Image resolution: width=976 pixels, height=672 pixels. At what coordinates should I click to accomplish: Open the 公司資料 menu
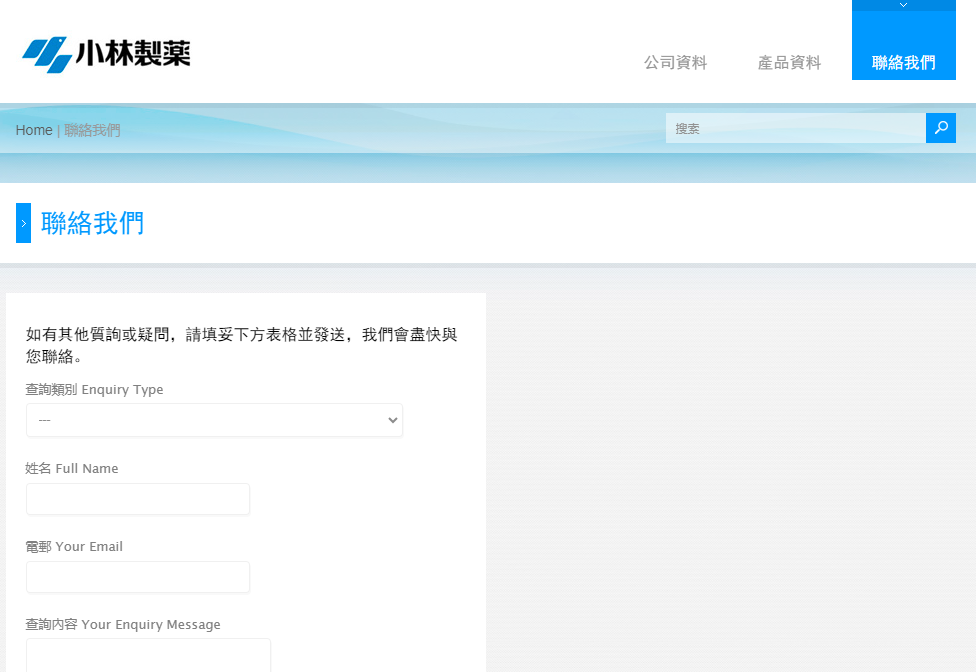click(675, 63)
